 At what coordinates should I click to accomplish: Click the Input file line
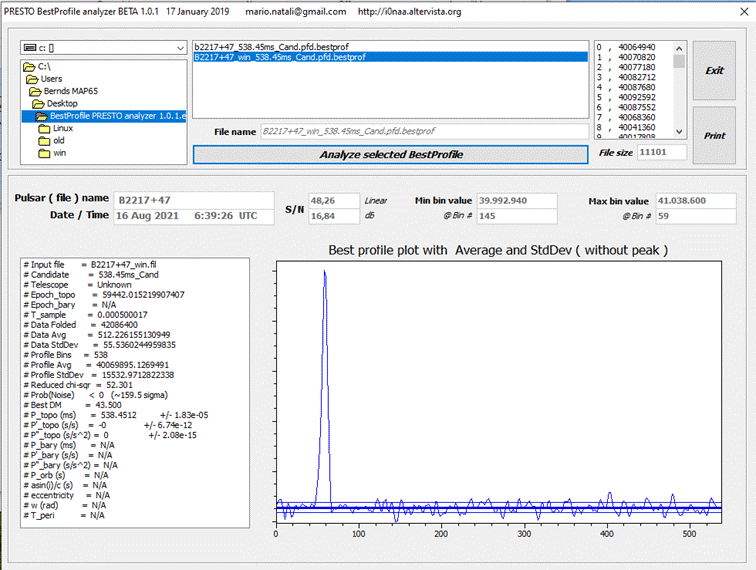[x=90, y=265]
